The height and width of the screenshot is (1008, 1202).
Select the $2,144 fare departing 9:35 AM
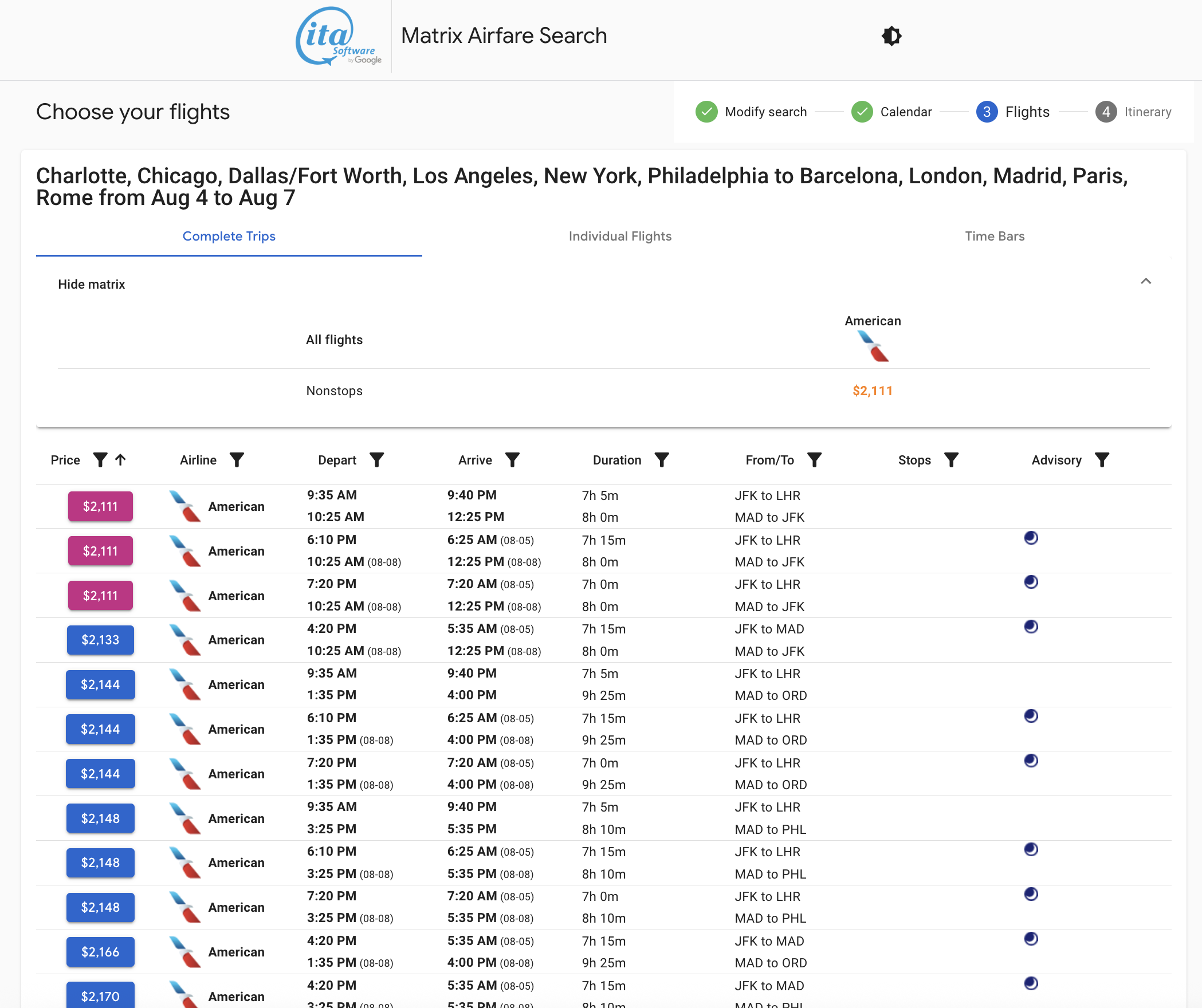[x=100, y=684]
